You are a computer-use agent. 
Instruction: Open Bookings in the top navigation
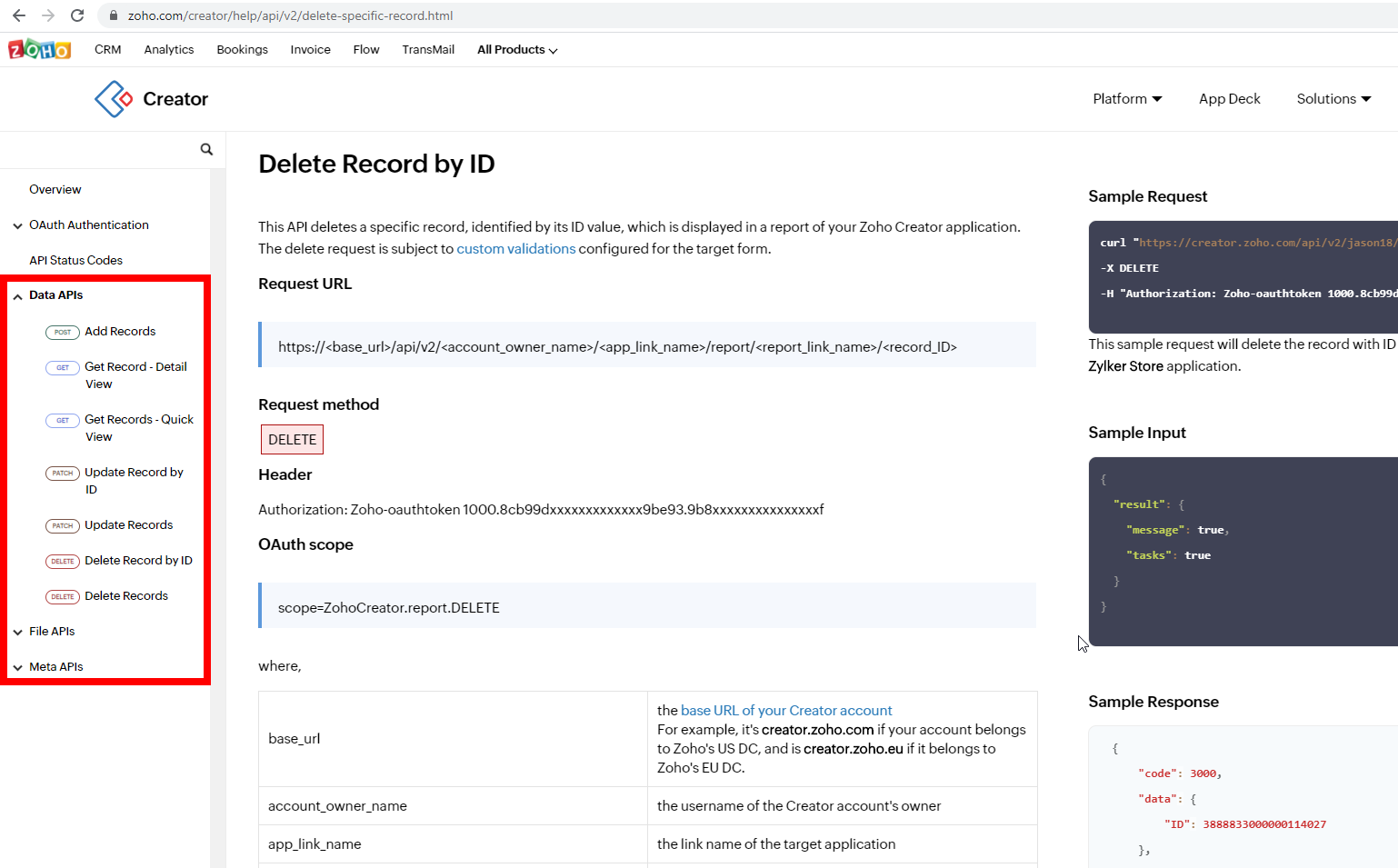click(242, 50)
